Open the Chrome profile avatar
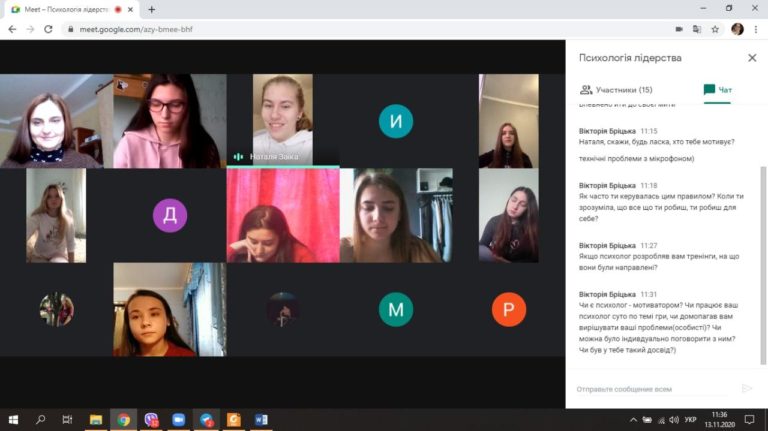Screen dimensions: 768x431 tap(737, 29)
